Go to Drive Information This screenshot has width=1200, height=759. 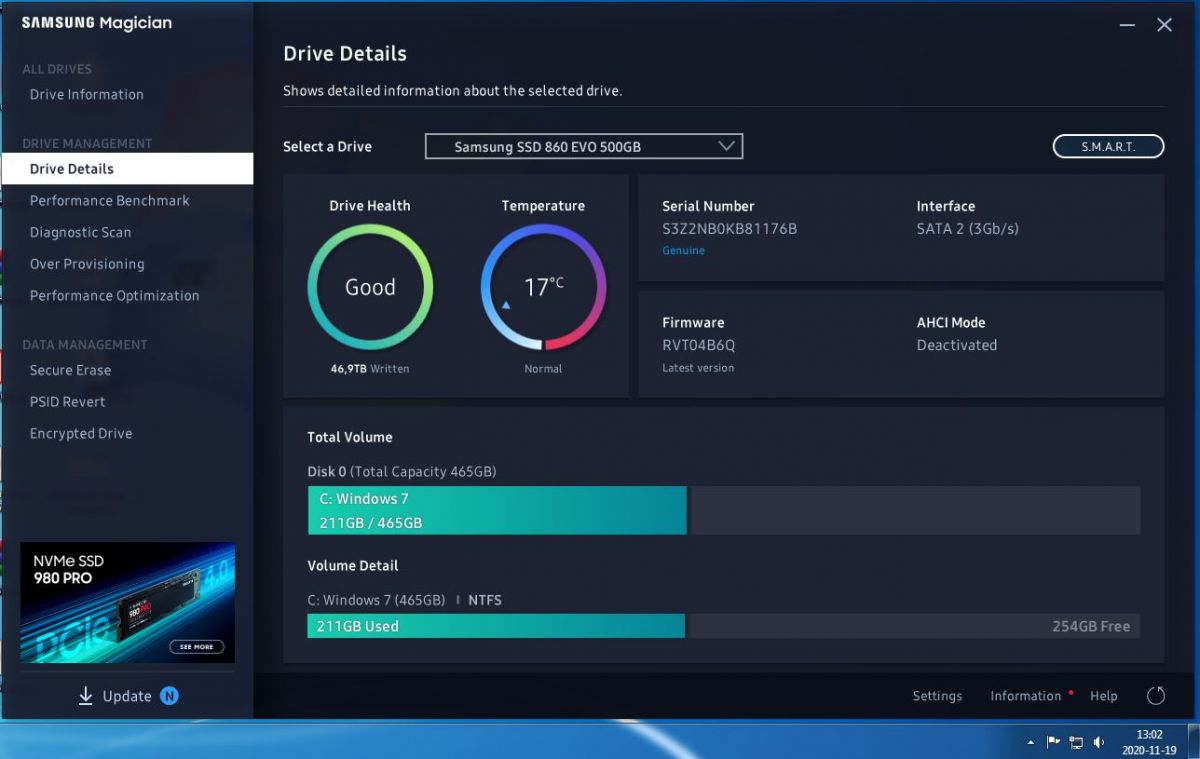coord(87,94)
